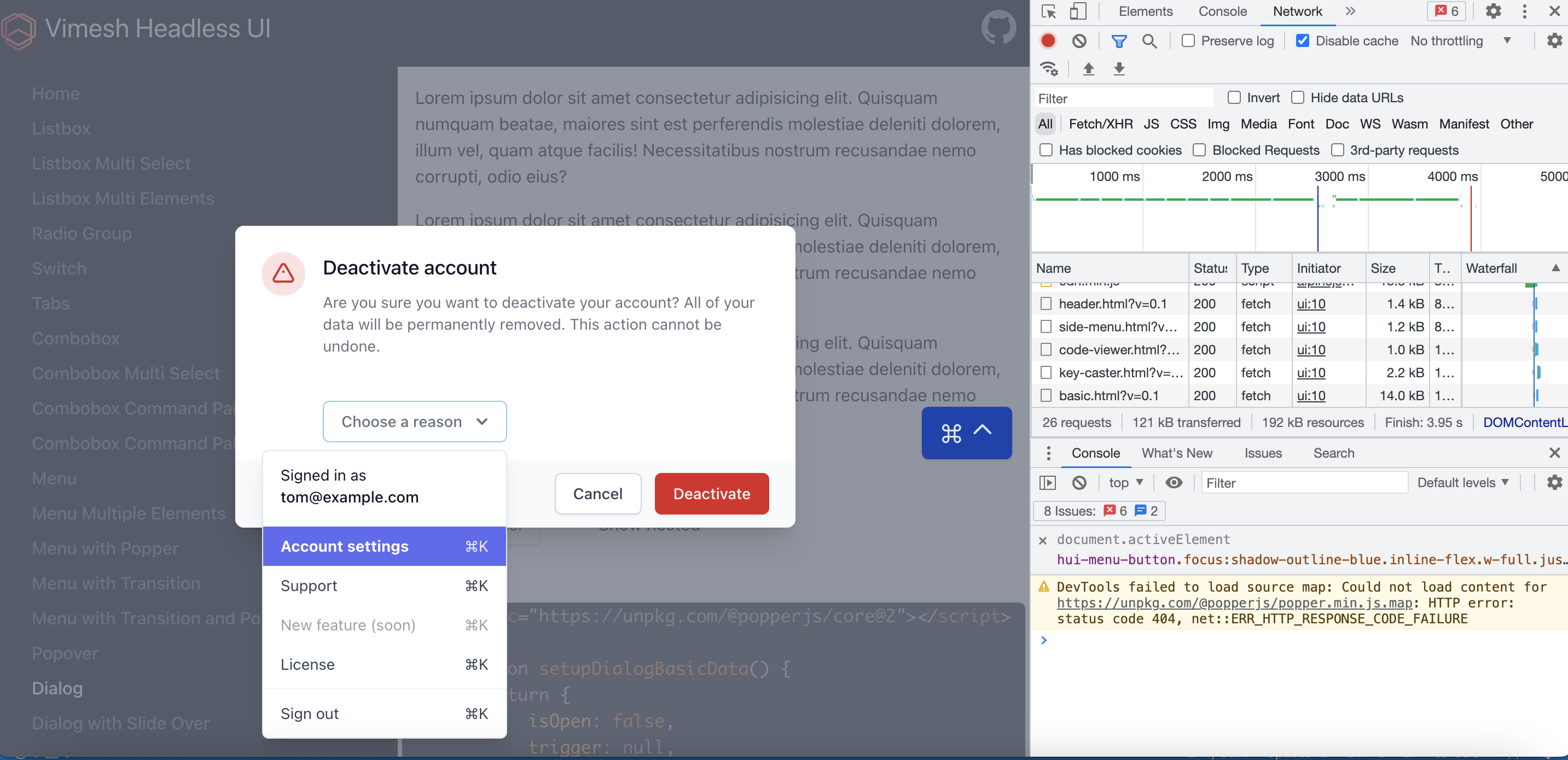Select Account settings menu item

click(384, 546)
